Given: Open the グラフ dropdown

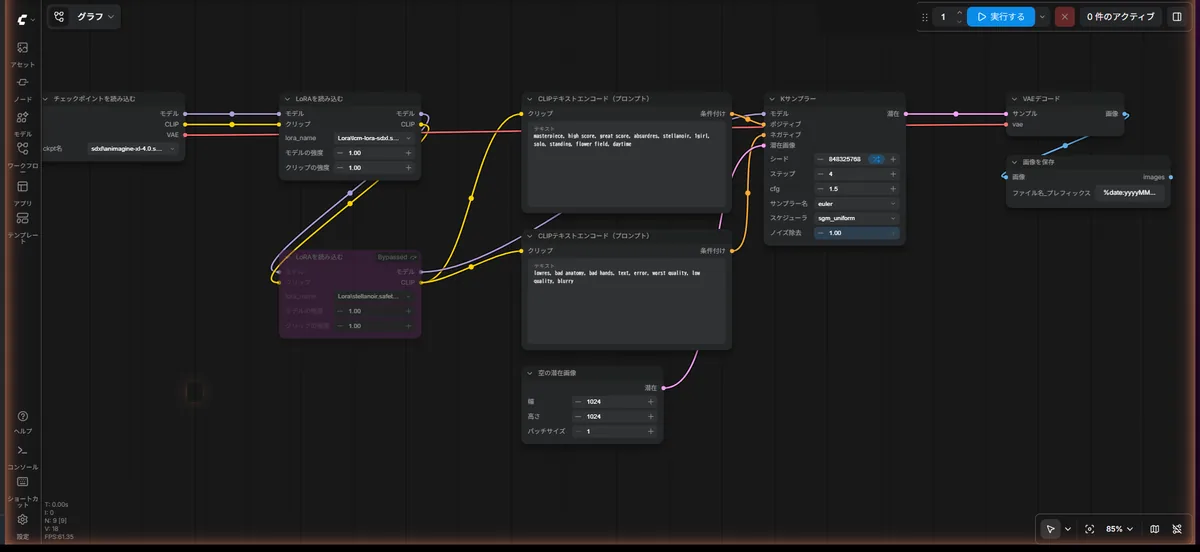Looking at the screenshot, I should pos(97,17).
